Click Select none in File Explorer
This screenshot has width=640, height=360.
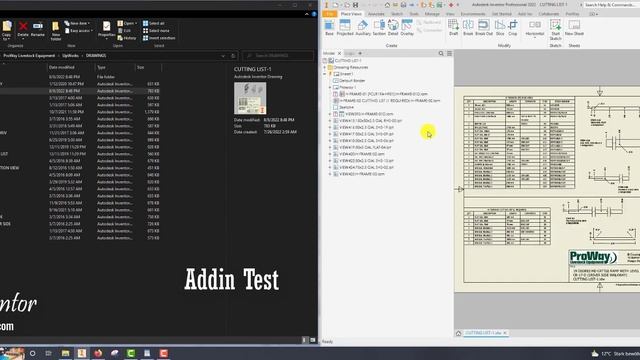156,31
